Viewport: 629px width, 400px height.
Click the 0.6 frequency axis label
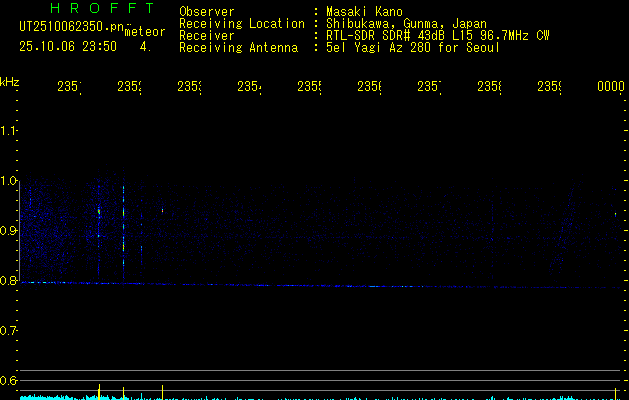click(x=8, y=380)
